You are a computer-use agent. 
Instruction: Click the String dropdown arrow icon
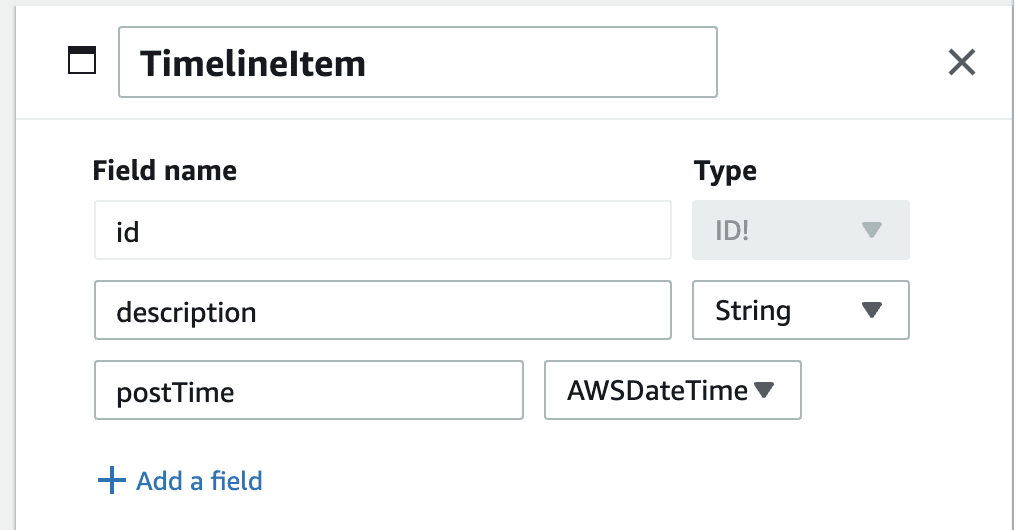[x=872, y=310]
